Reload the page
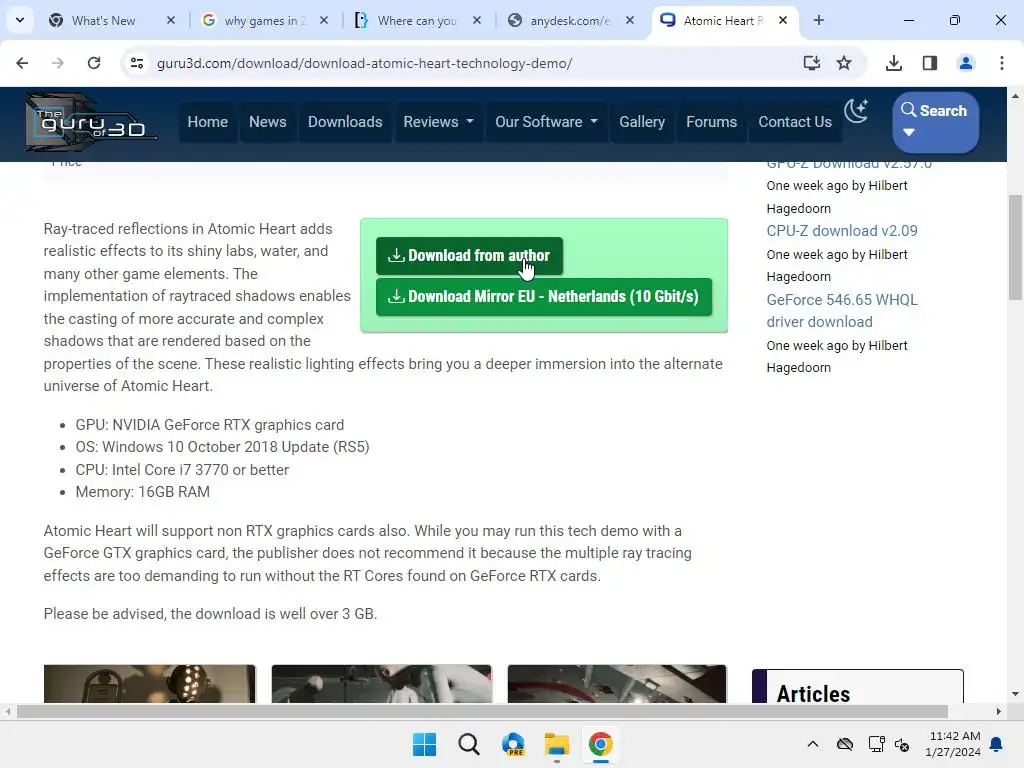Viewport: 1024px width, 768px height. pyautogui.click(x=94, y=63)
